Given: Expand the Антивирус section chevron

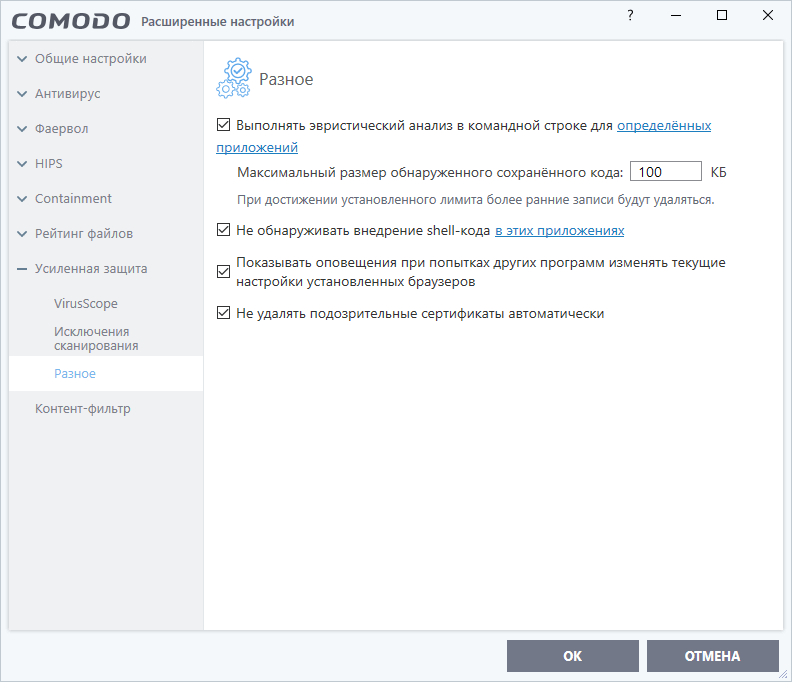Looking at the screenshot, I should [x=23, y=94].
